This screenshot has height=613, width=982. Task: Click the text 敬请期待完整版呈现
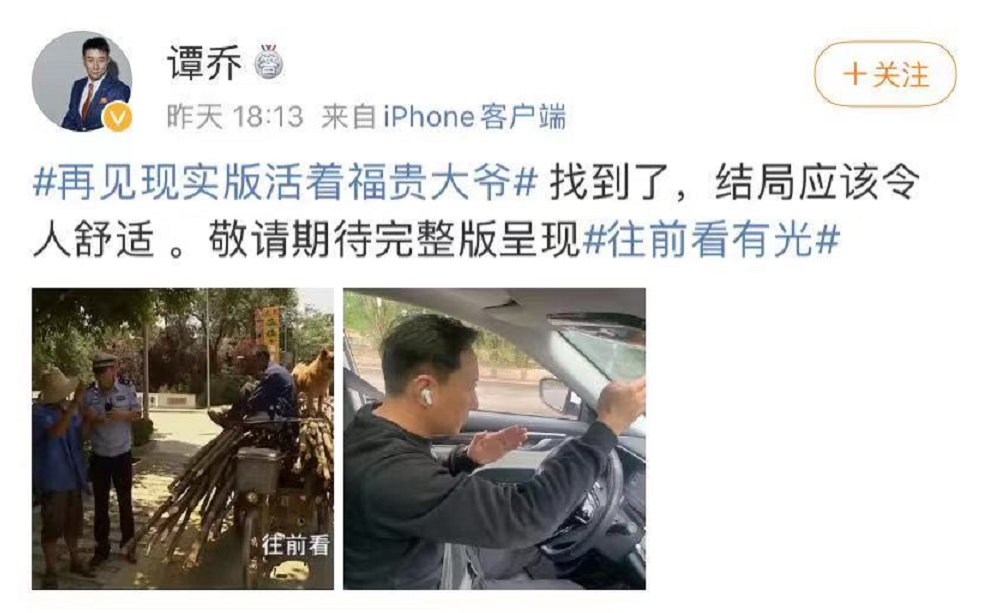[394, 240]
